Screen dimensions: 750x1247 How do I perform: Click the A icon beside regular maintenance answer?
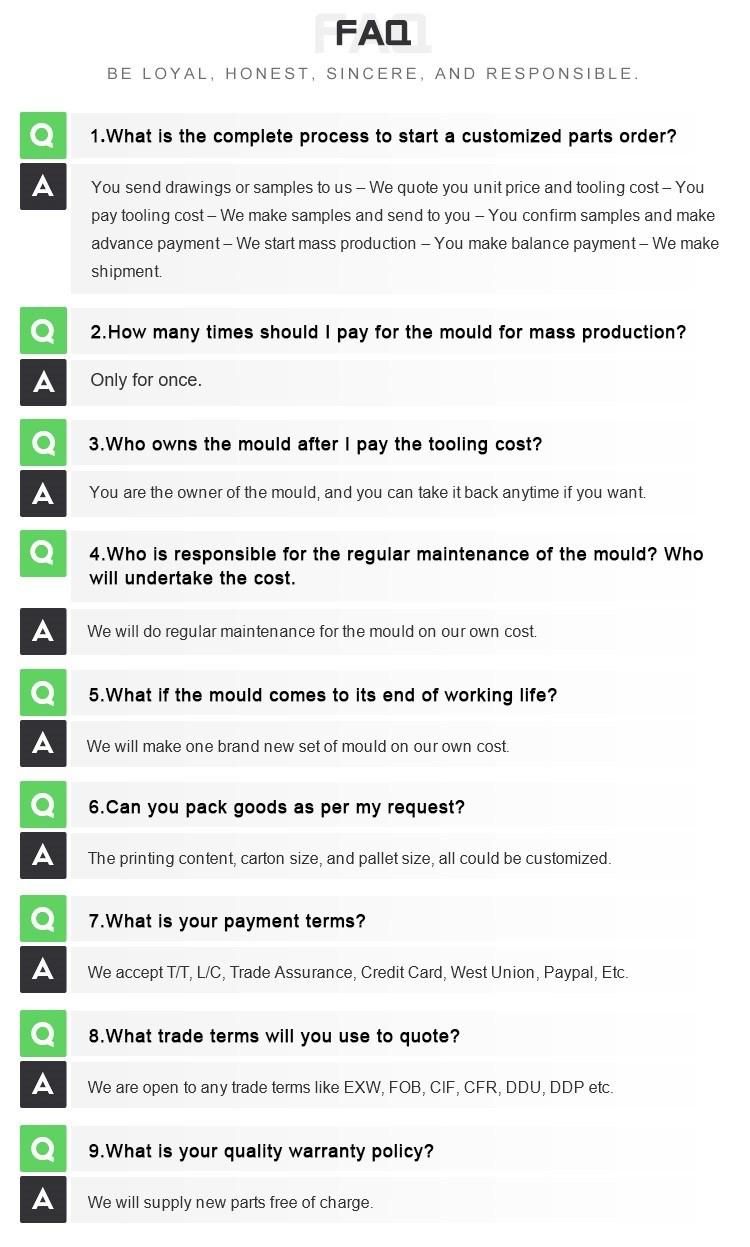pyautogui.click(x=43, y=631)
